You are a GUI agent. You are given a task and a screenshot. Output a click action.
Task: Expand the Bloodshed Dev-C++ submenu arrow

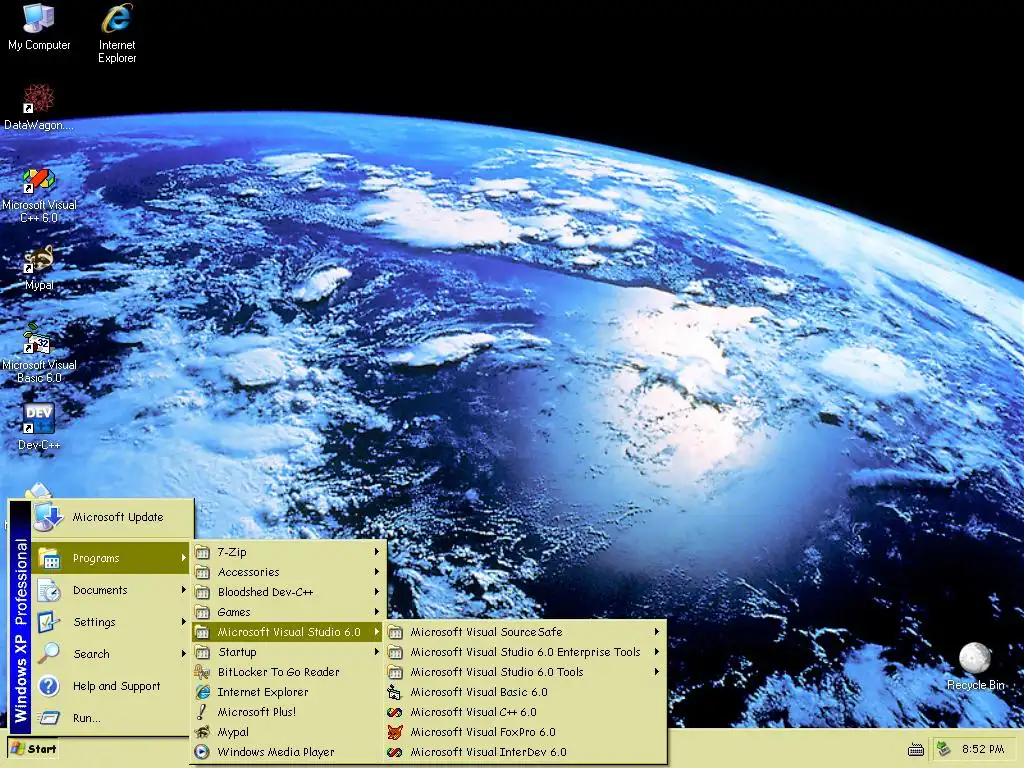[377, 592]
